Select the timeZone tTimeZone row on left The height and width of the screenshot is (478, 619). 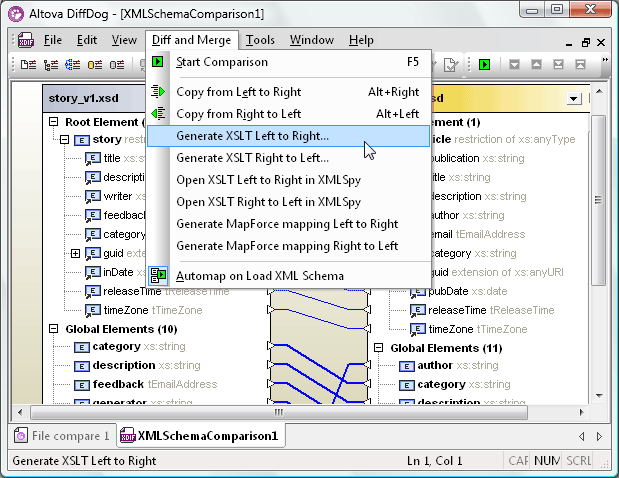coord(144,310)
